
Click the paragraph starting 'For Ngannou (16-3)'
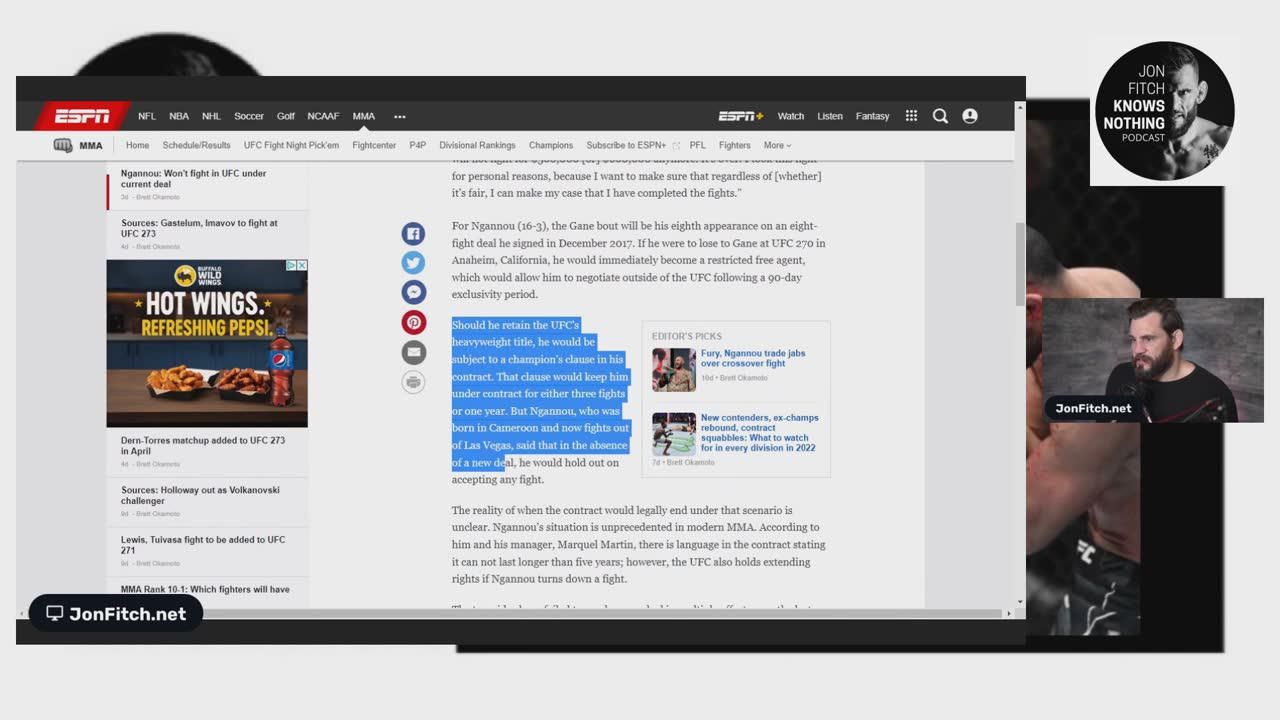coord(639,260)
